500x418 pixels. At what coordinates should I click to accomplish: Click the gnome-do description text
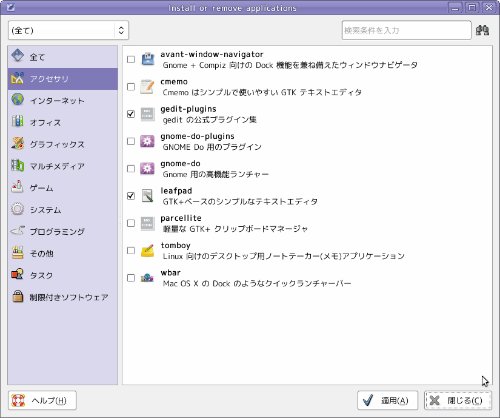click(x=215, y=174)
